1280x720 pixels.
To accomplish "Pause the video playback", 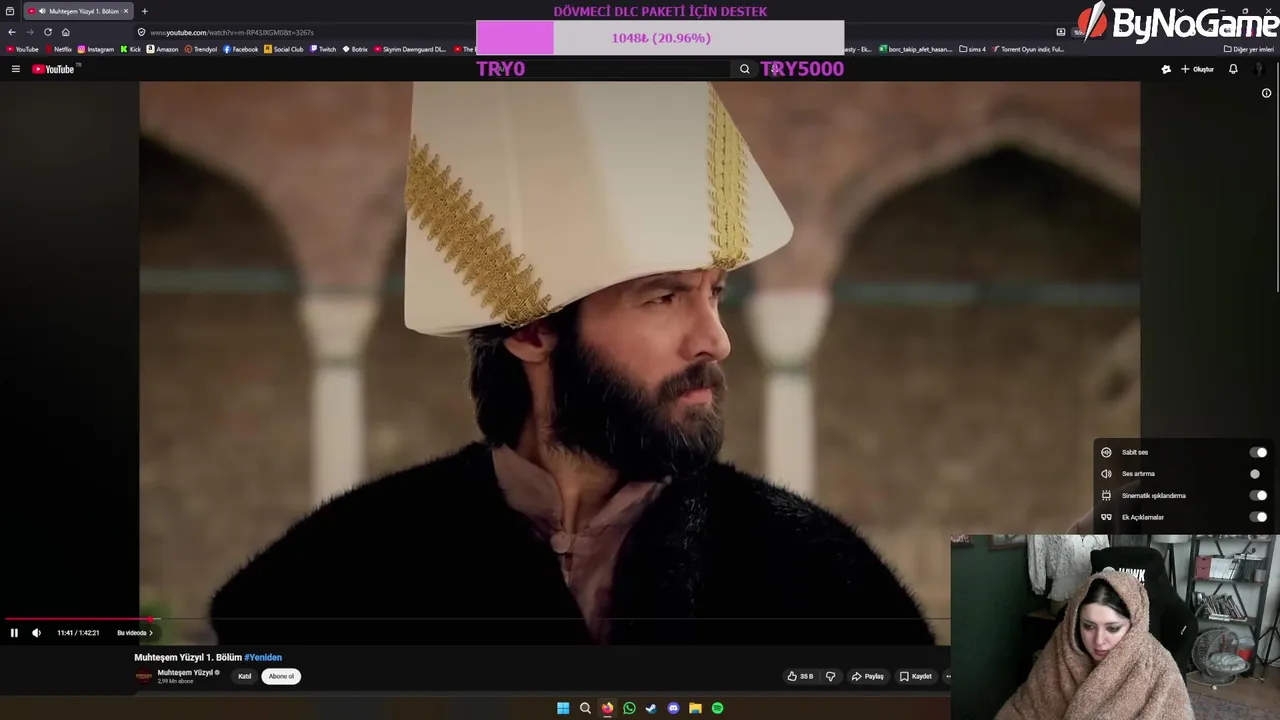I will point(14,633).
